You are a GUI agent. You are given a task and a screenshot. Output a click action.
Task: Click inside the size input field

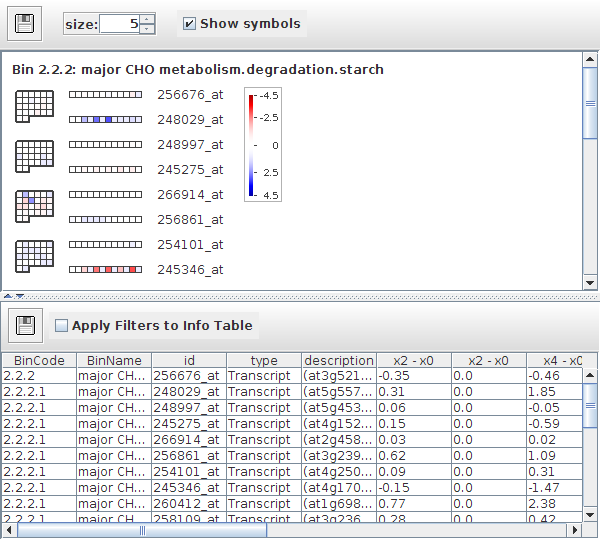pos(118,23)
